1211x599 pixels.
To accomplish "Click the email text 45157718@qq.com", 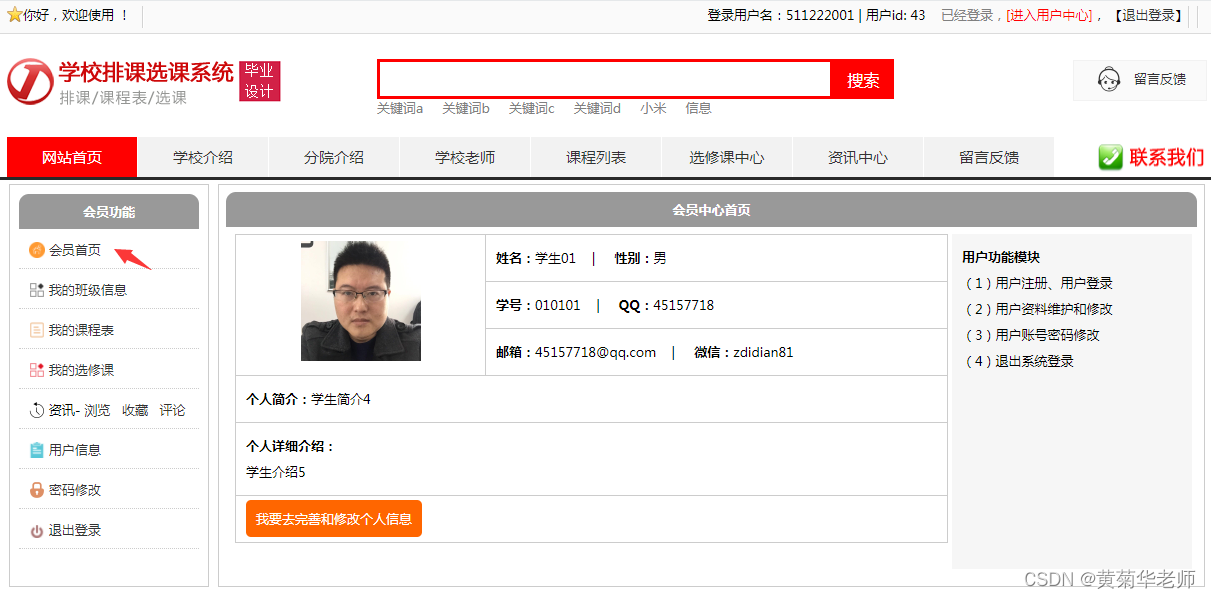I will (595, 352).
